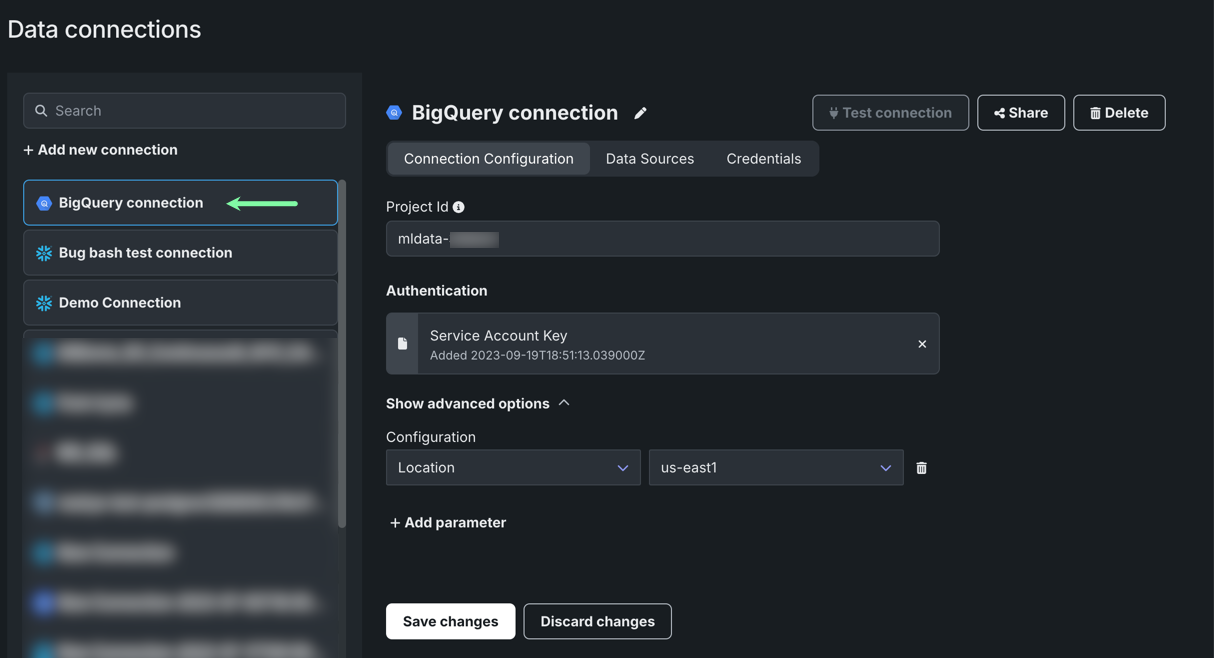This screenshot has width=1214, height=658.
Task: Click the BigQuery icon next to connection title
Action: [x=394, y=113]
